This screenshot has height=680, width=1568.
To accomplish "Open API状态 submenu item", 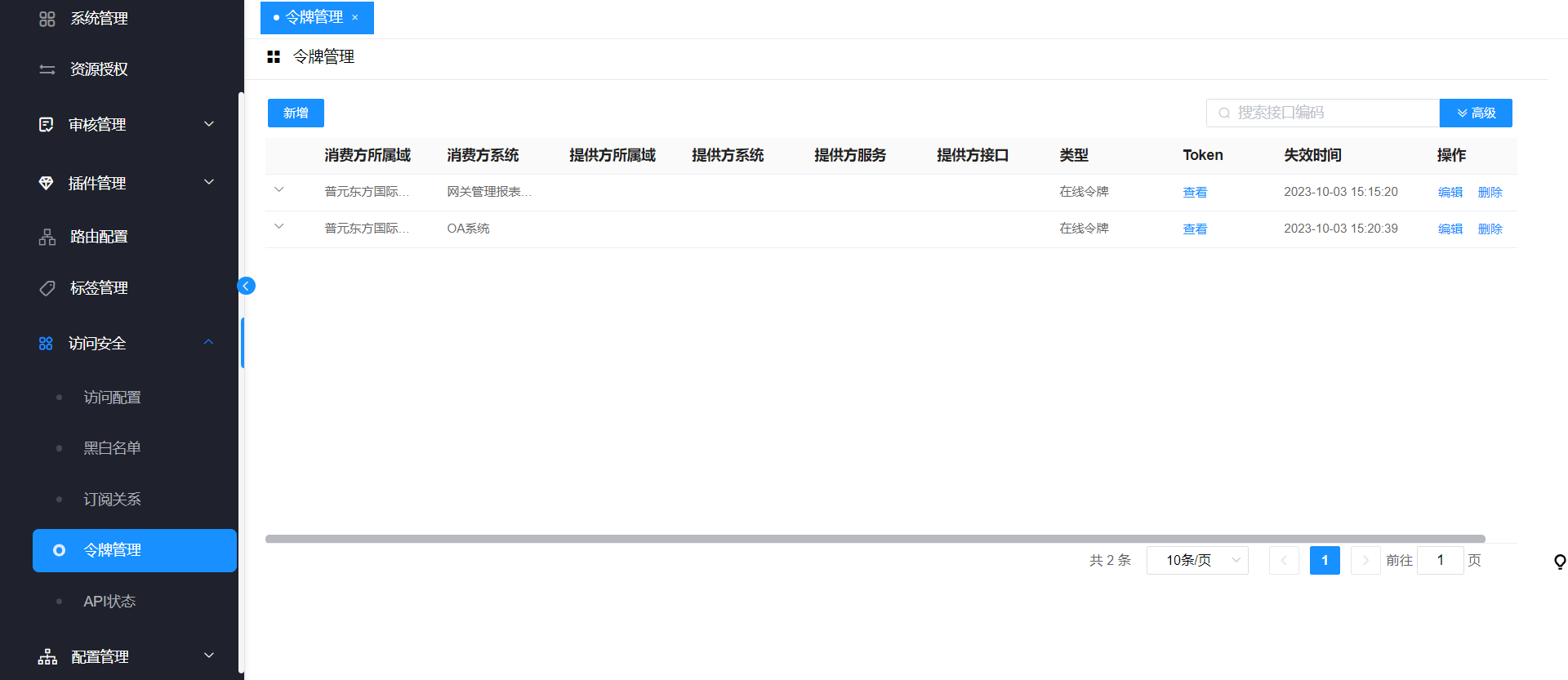I will coord(109,602).
